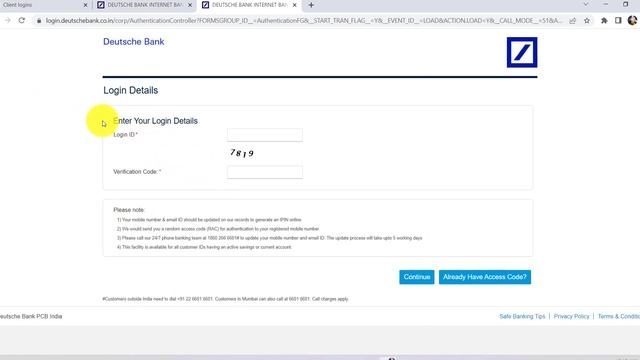Focus the browser address bar URL
Screen dimensions: 640x360
click(x=304, y=20)
